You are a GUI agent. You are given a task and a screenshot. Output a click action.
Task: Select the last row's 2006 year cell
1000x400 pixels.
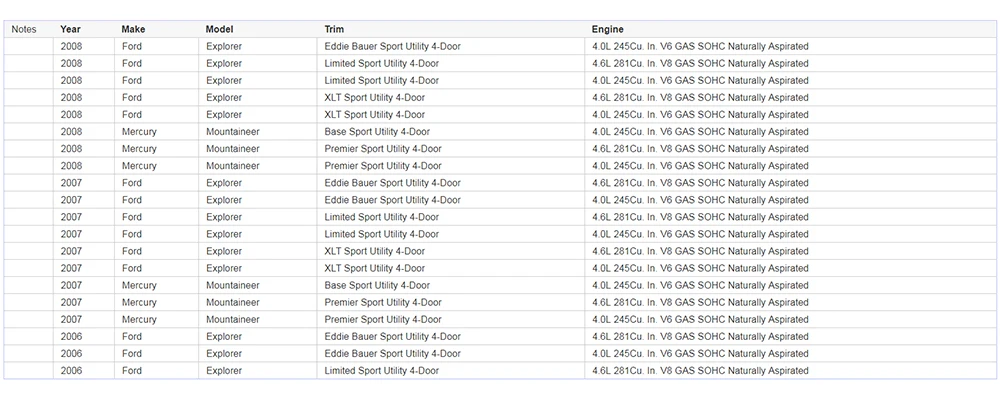click(x=84, y=371)
